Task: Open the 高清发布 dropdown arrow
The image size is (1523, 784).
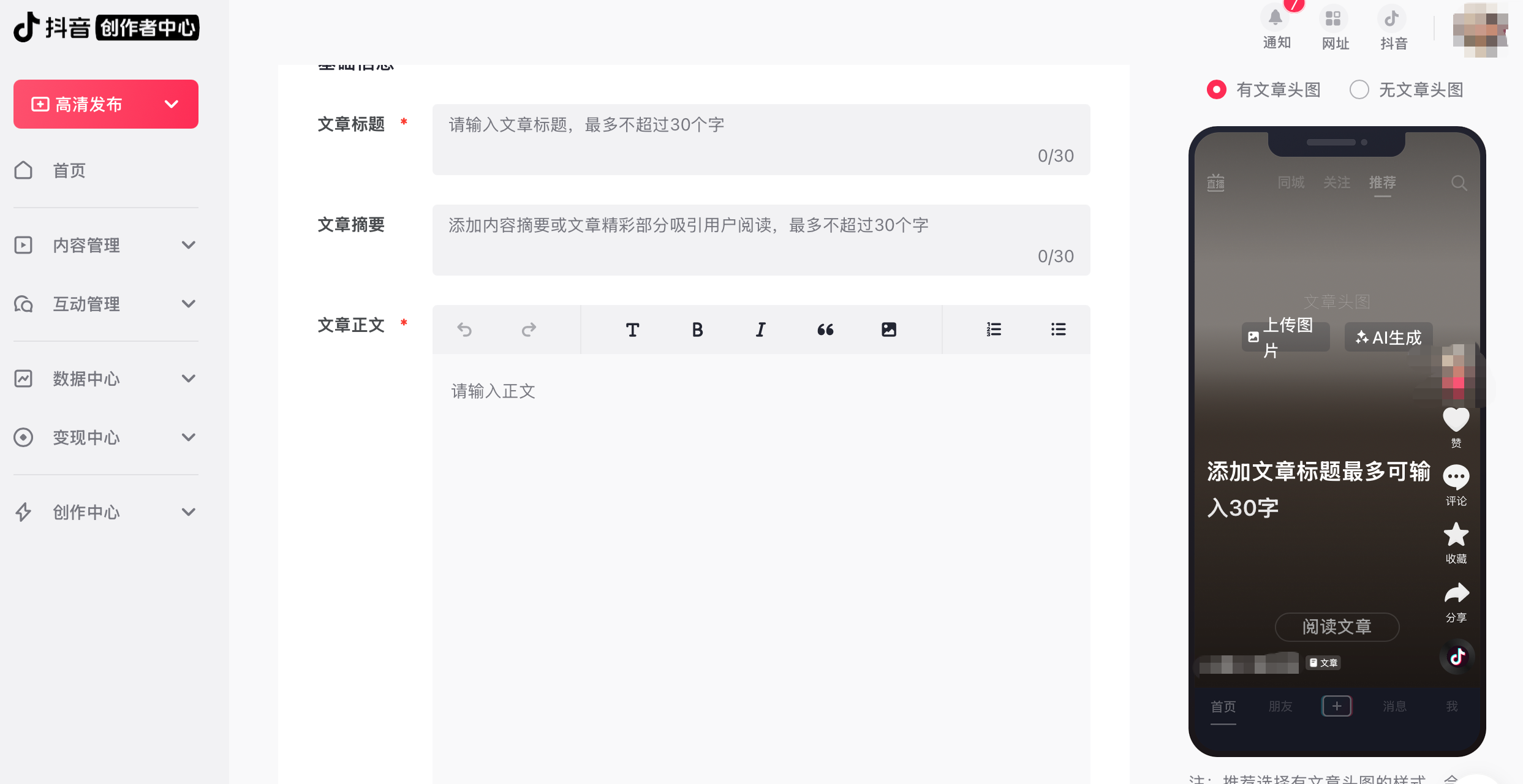Action: pyautogui.click(x=171, y=104)
